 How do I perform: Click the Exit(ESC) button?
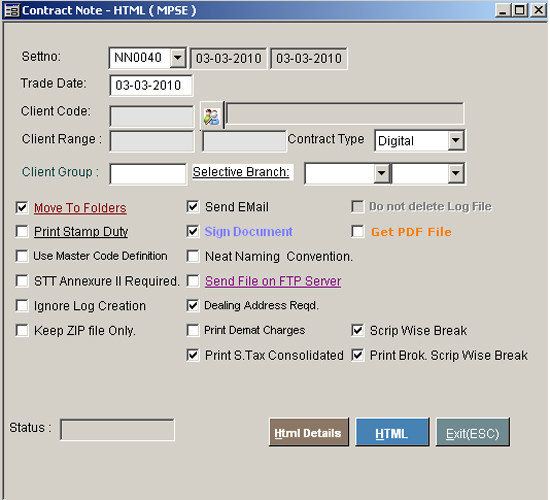473,432
